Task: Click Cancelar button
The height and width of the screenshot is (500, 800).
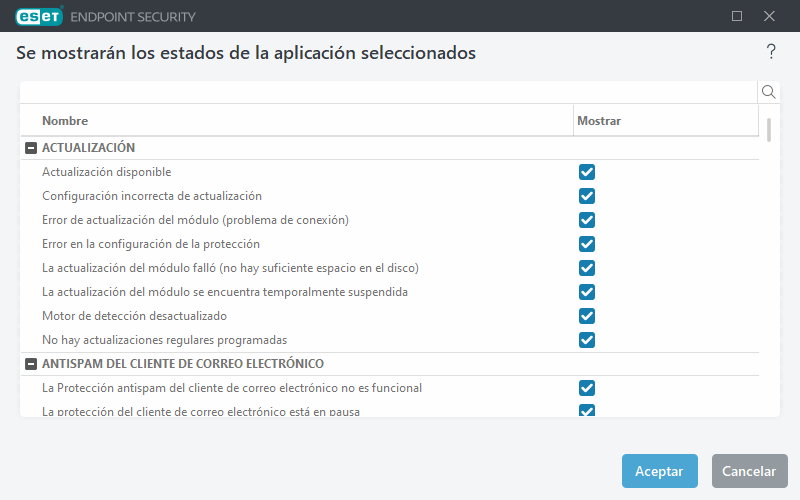Action: point(749,471)
